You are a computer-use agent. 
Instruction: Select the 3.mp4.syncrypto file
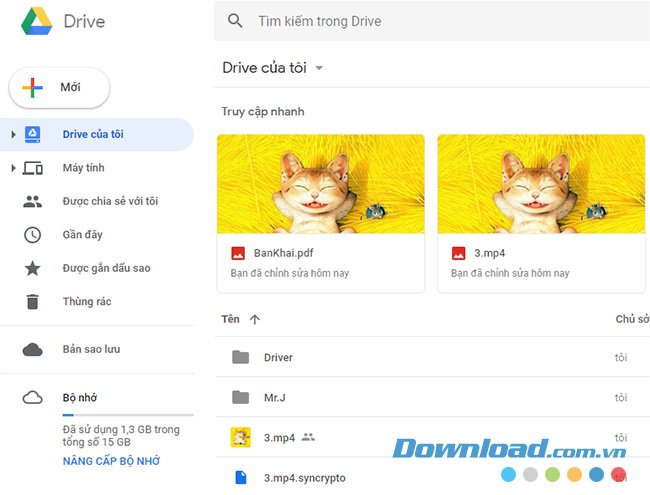pyautogui.click(x=433, y=477)
